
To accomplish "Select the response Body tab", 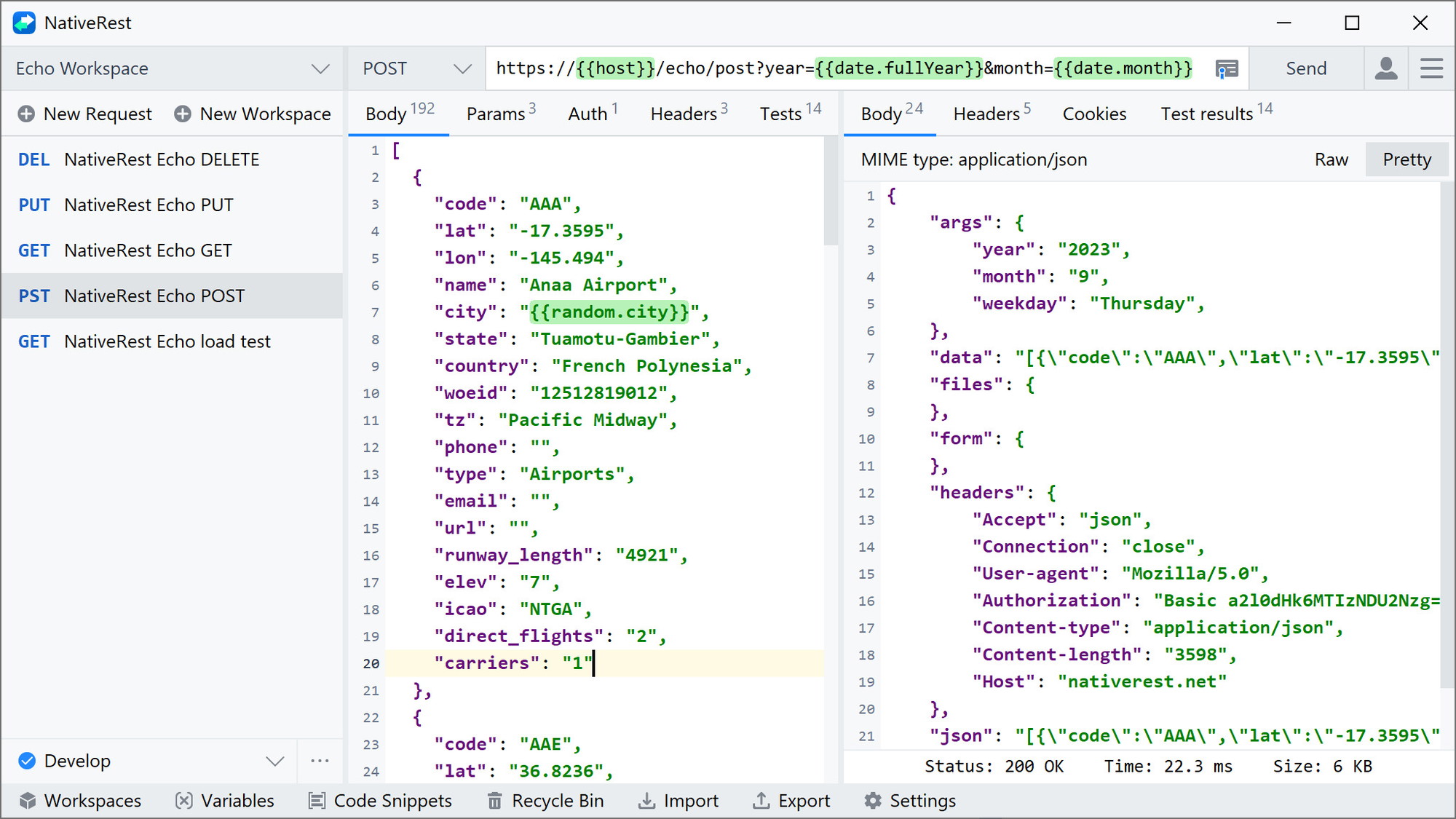I will (x=891, y=114).
